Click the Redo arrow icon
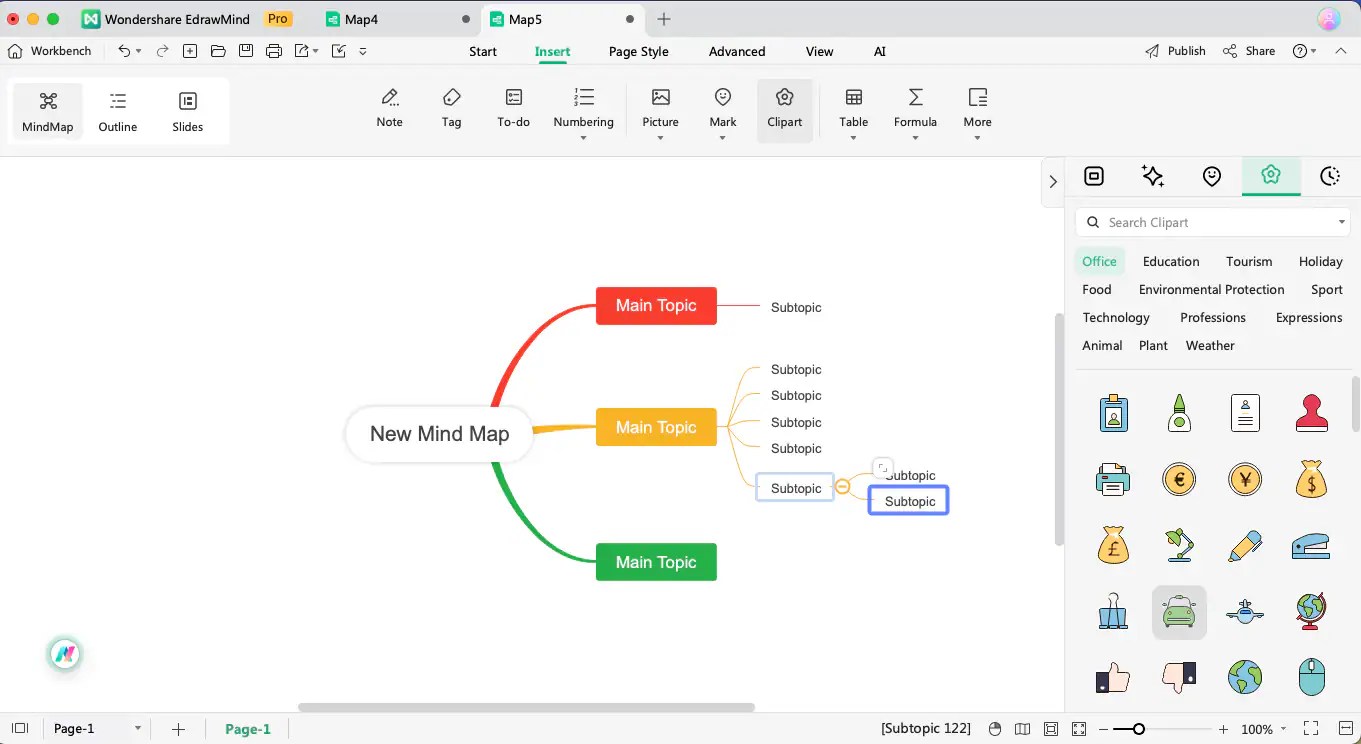Screen dimensions: 1361x744 pos(162,51)
